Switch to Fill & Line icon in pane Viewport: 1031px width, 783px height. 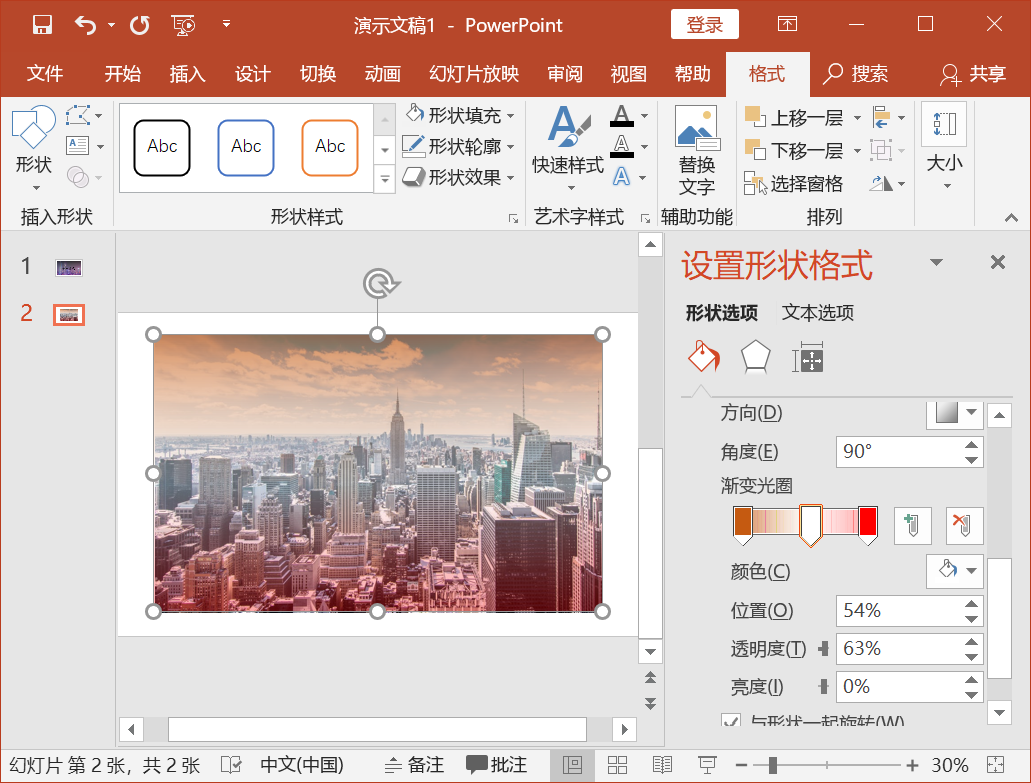tap(703, 357)
